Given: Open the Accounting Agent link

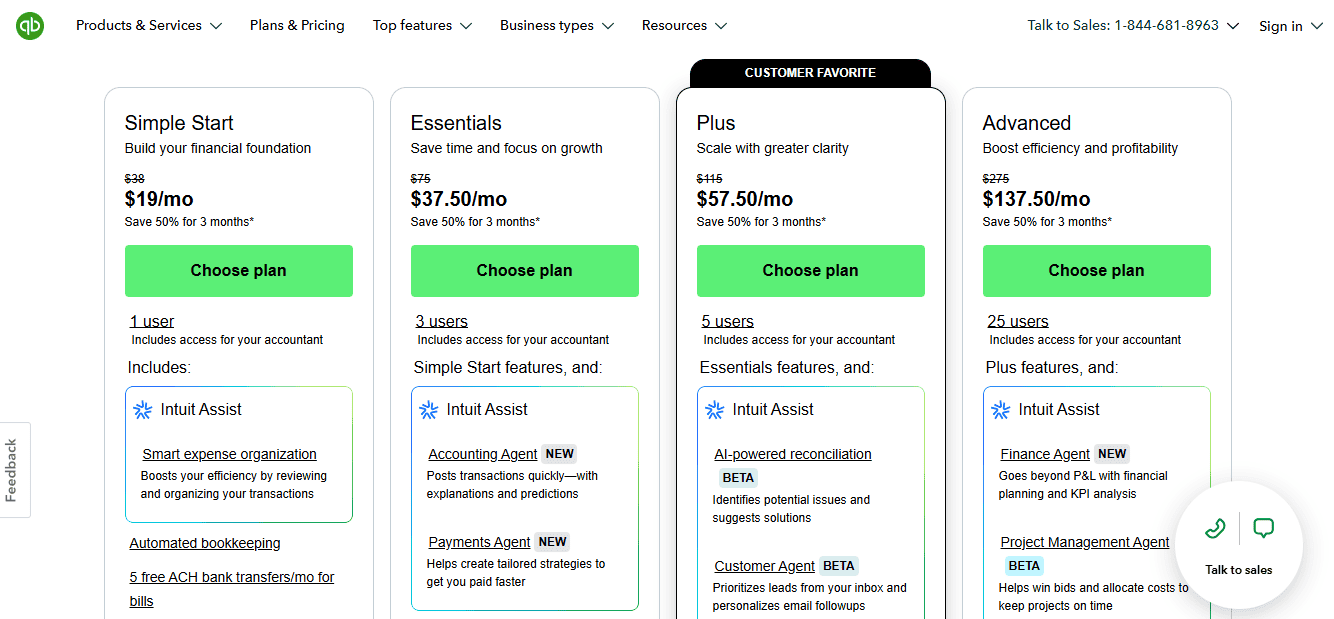Looking at the screenshot, I should (483, 454).
